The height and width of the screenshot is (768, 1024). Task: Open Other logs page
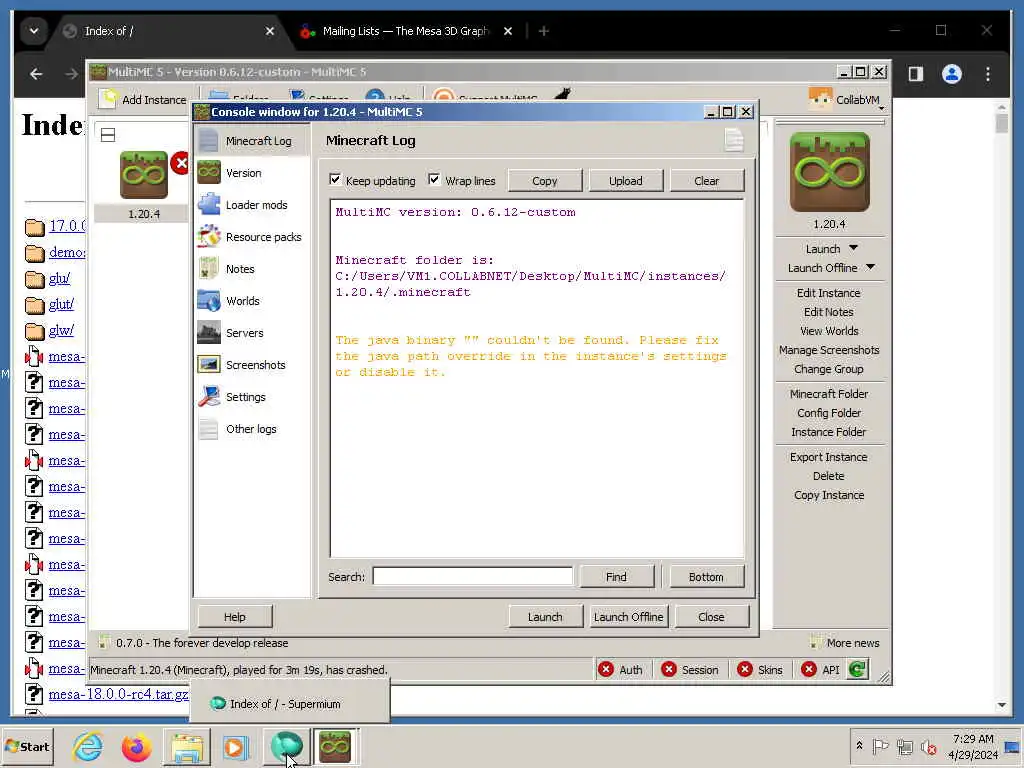251,429
